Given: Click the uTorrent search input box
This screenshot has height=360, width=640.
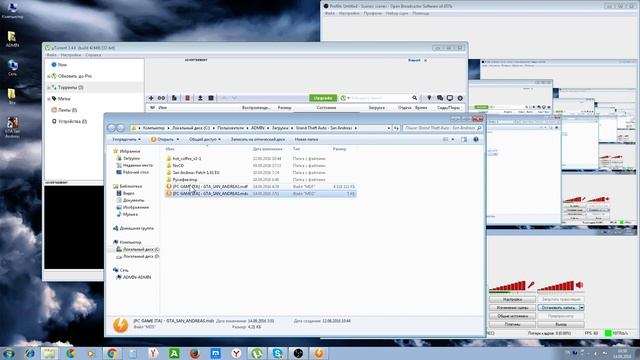Looking at the screenshot, I should pos(380,98).
